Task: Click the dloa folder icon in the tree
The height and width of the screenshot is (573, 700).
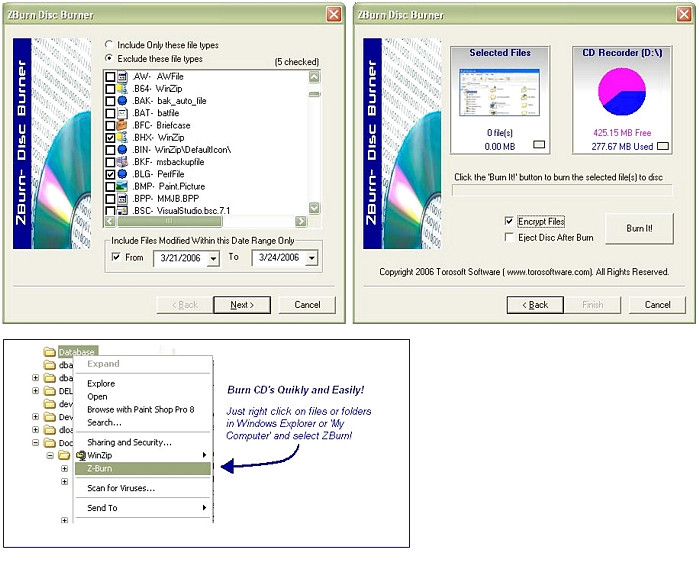Action: (50, 430)
